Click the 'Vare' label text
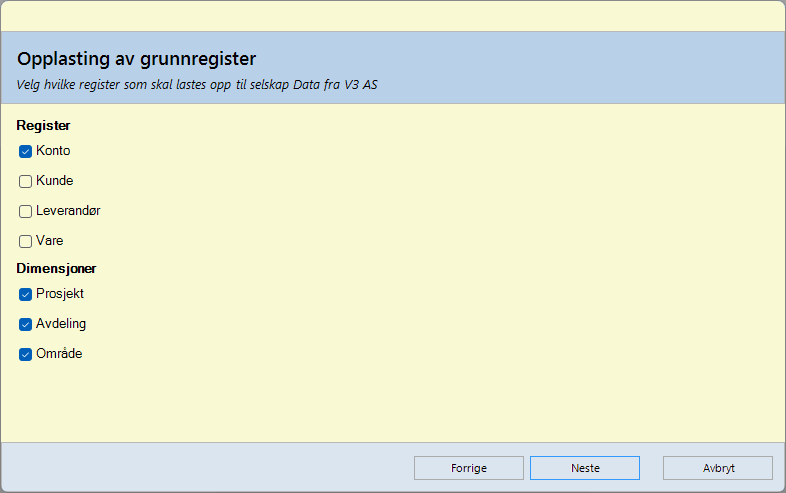786x493 pixels. pyautogui.click(x=50, y=241)
